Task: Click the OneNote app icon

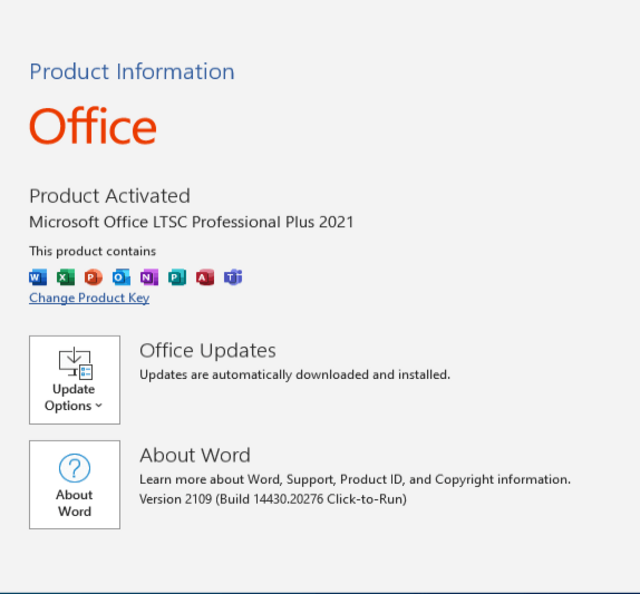Action: pyautogui.click(x=149, y=277)
